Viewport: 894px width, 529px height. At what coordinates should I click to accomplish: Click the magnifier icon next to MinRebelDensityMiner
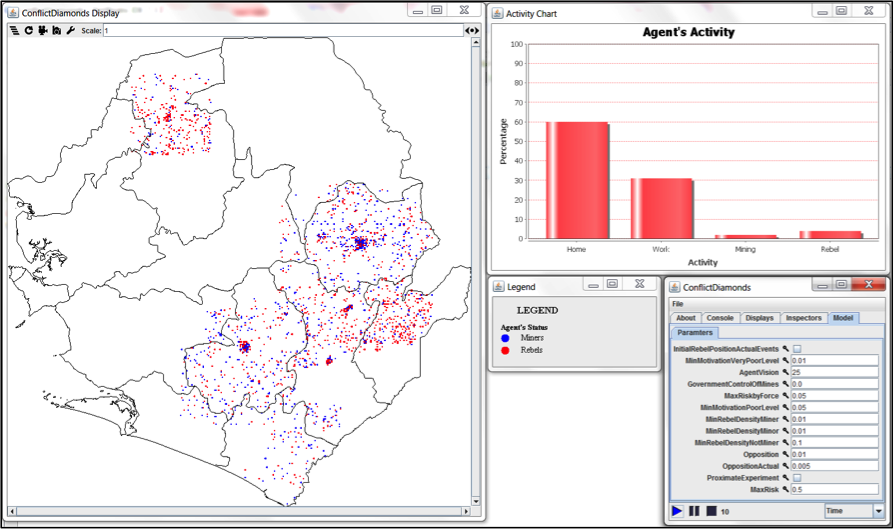tap(785, 419)
